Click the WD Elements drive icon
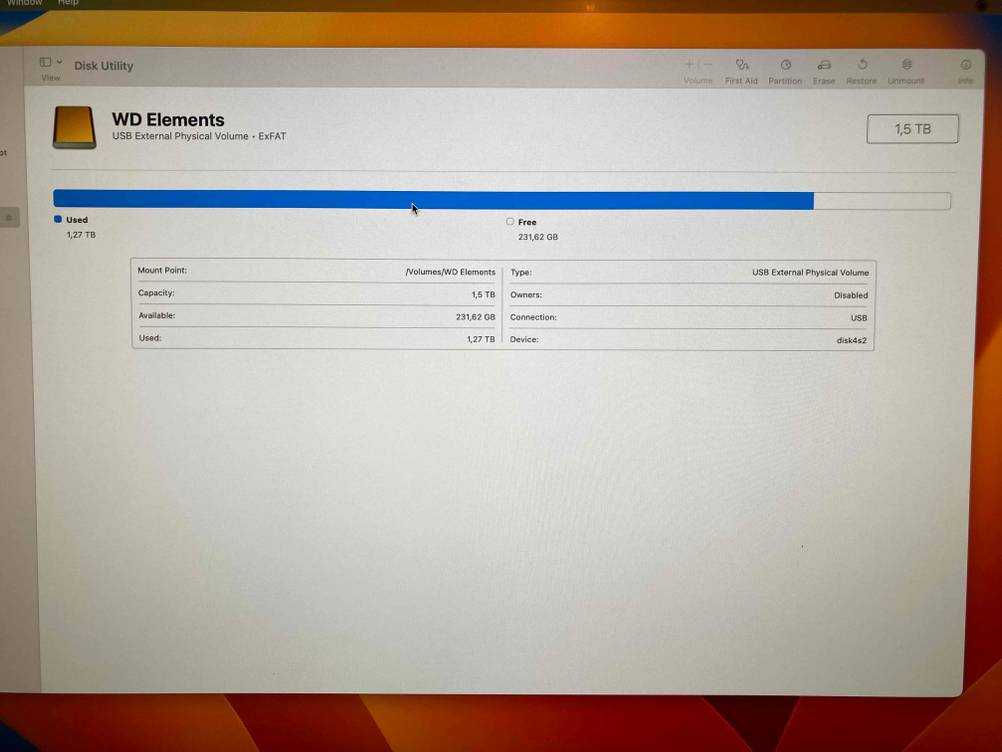Image resolution: width=1002 pixels, height=752 pixels. [74, 128]
